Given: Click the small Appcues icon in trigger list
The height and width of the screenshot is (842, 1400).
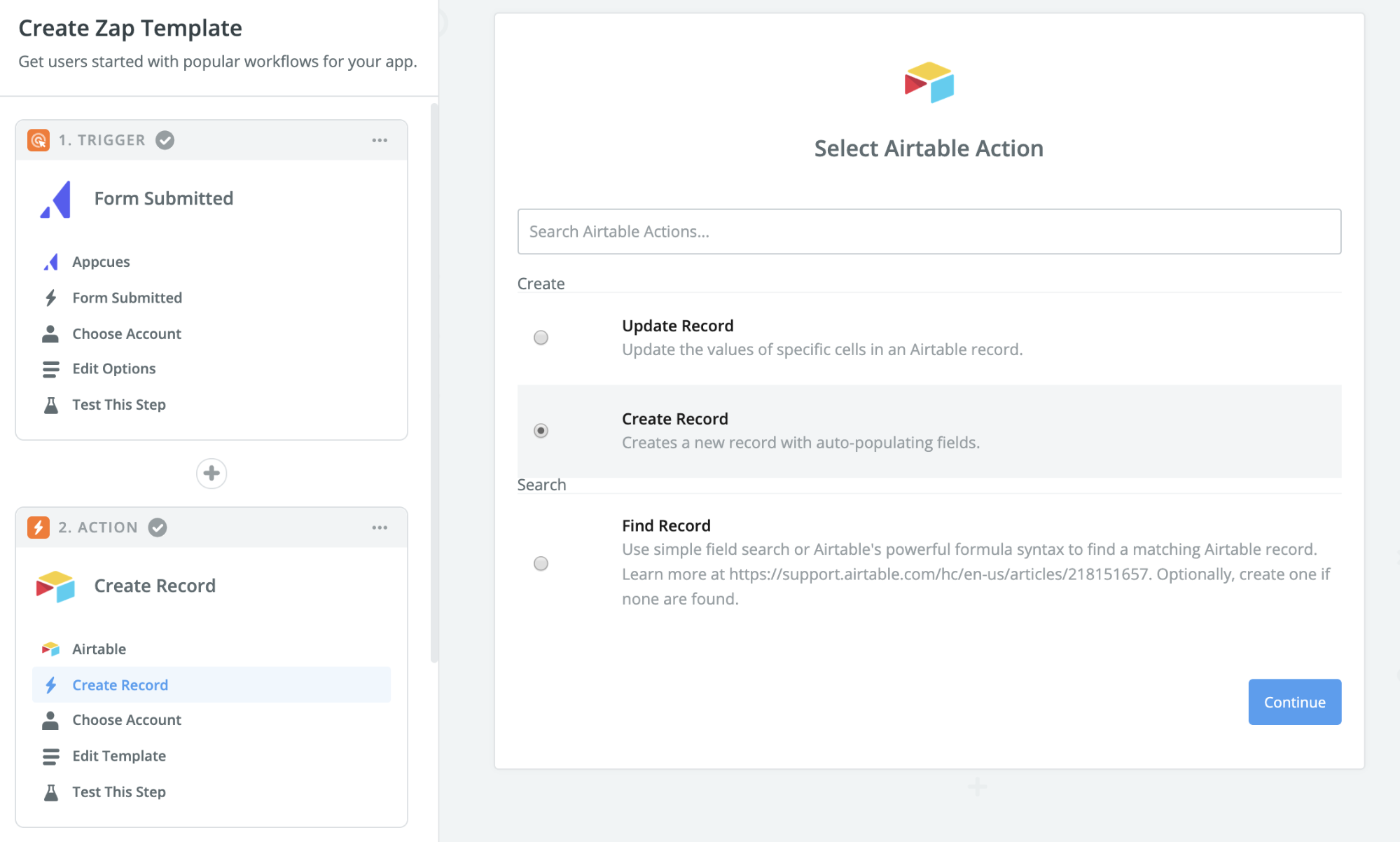Looking at the screenshot, I should click(x=50, y=262).
